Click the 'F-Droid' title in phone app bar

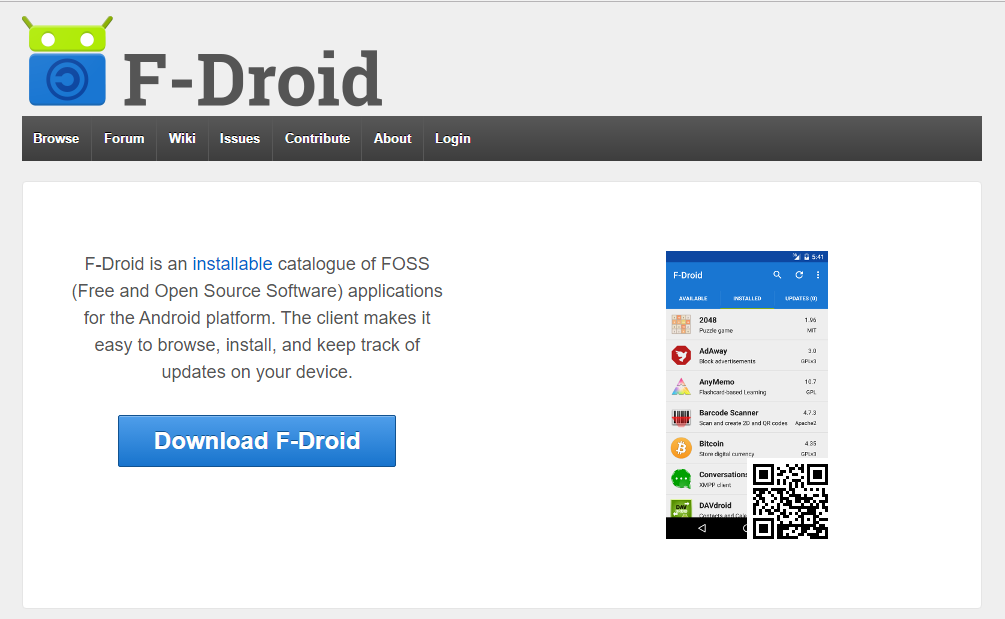(x=688, y=275)
